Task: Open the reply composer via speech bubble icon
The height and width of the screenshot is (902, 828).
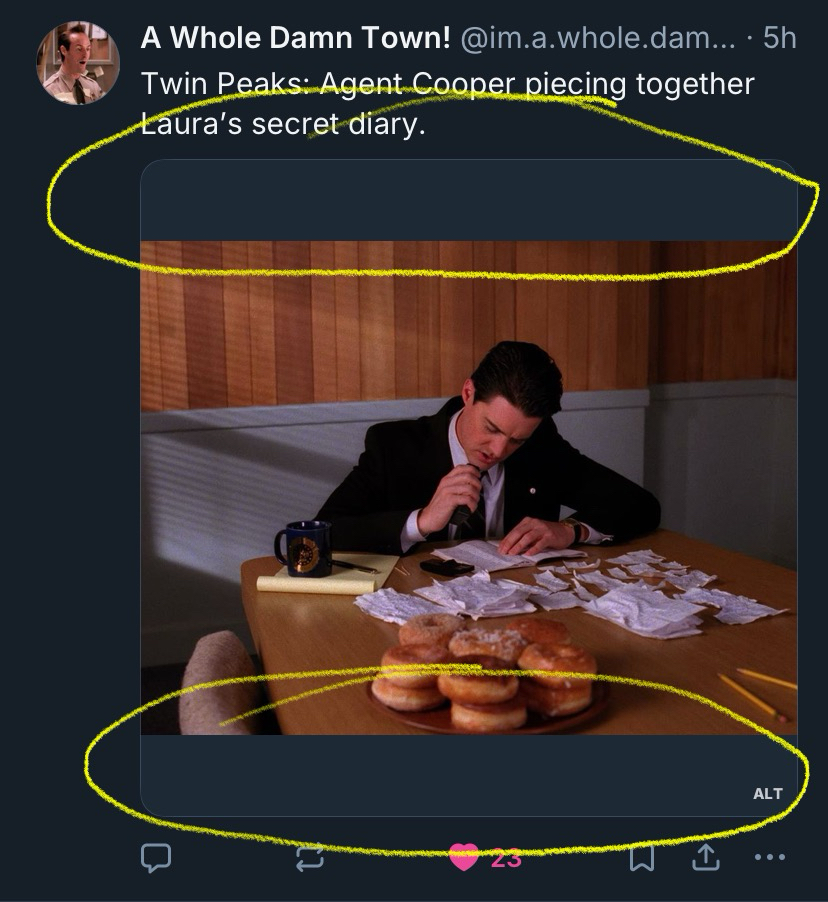Action: tap(157, 857)
